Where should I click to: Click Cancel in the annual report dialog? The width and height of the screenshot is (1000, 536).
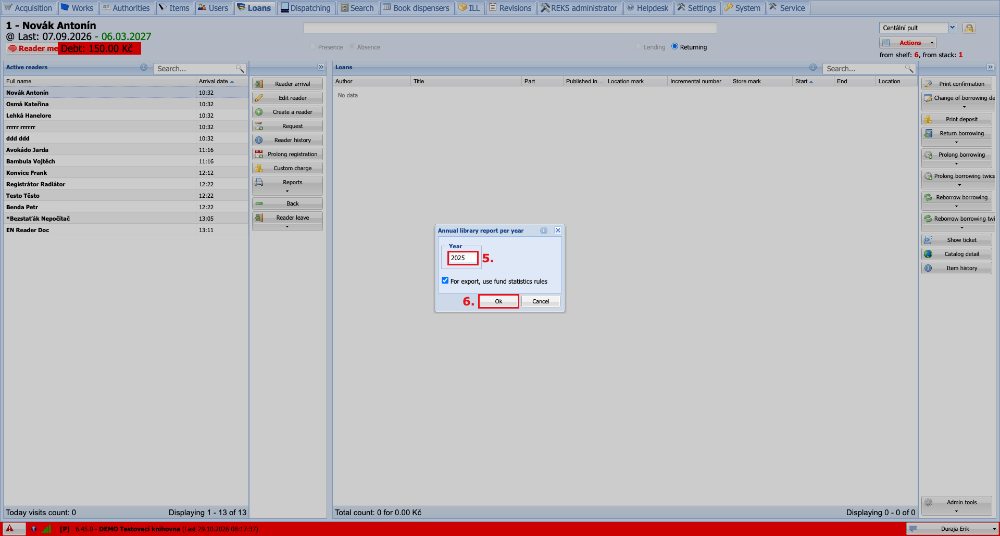click(x=541, y=301)
